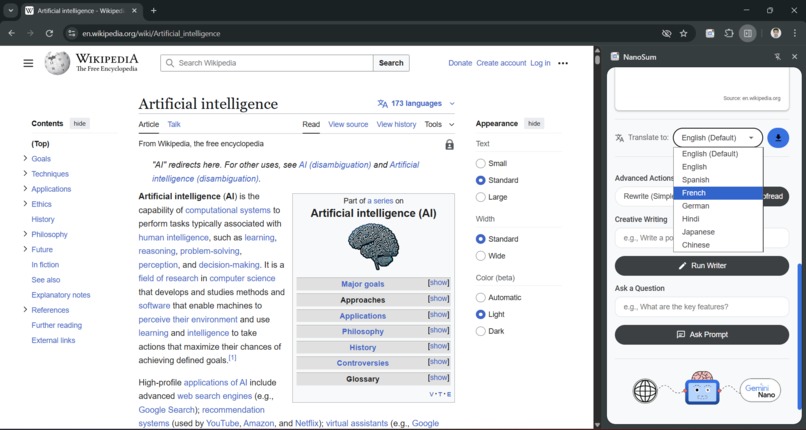The height and width of the screenshot is (430, 806).
Task: Expand the Techniques section in Contents
Action: tap(25, 173)
